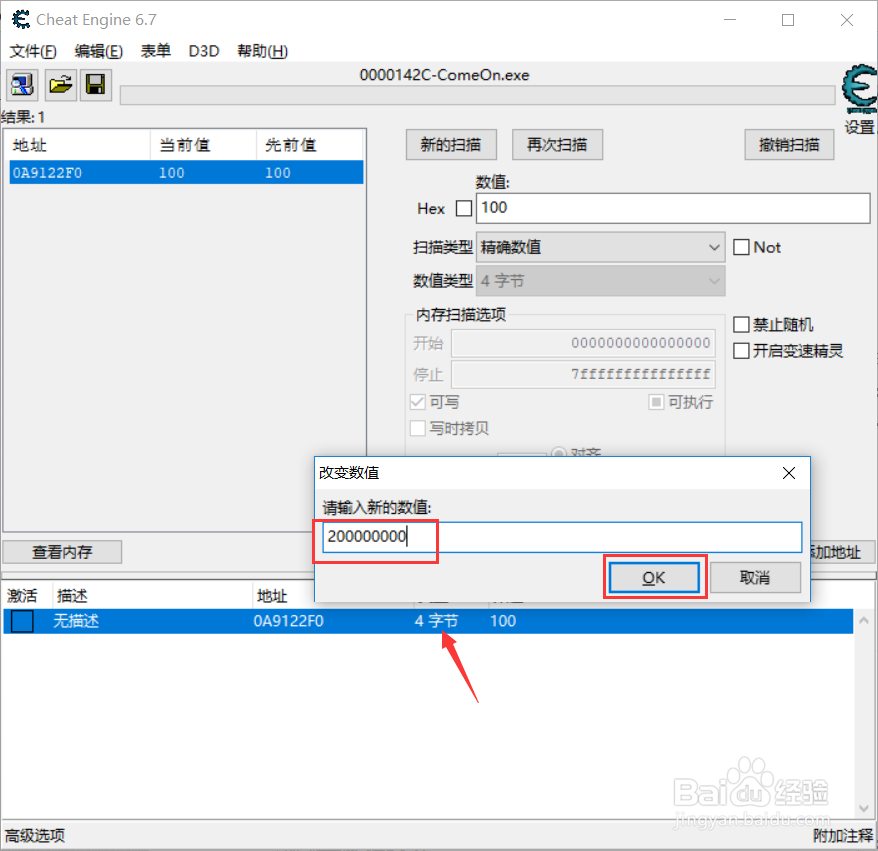Click the 再次扫描 button
Screen dimensions: 878x851
pos(558,145)
